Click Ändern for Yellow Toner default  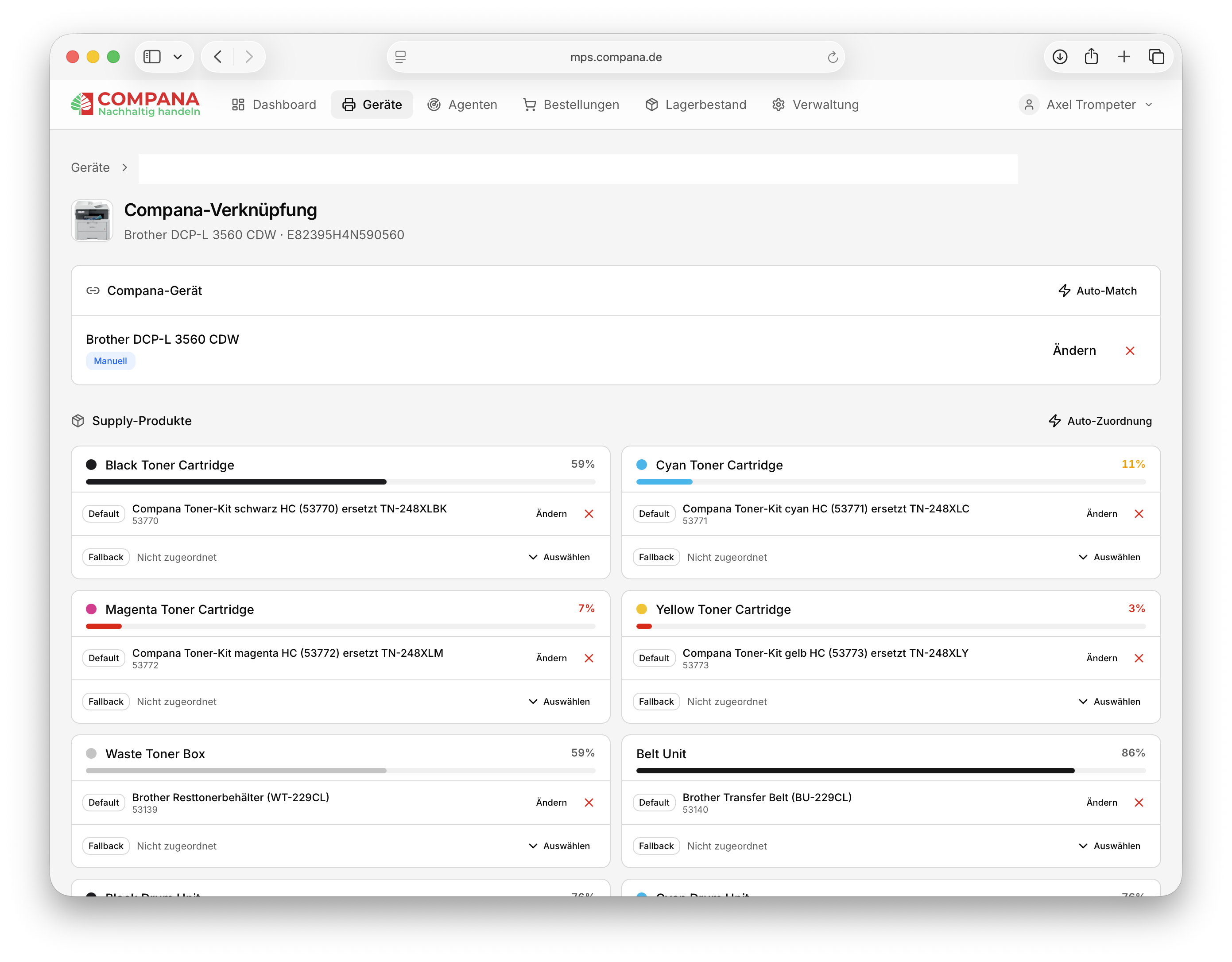[1101, 658]
